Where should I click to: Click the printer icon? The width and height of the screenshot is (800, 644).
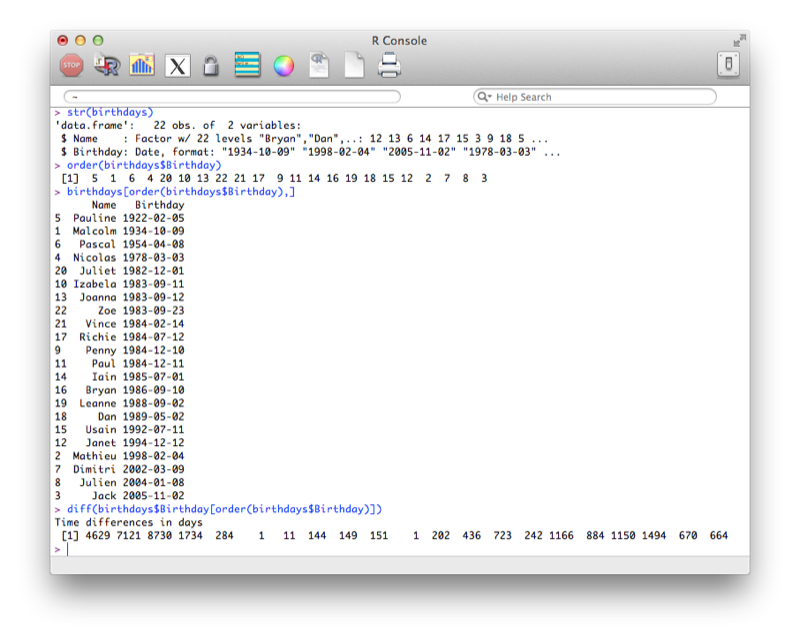tap(389, 65)
